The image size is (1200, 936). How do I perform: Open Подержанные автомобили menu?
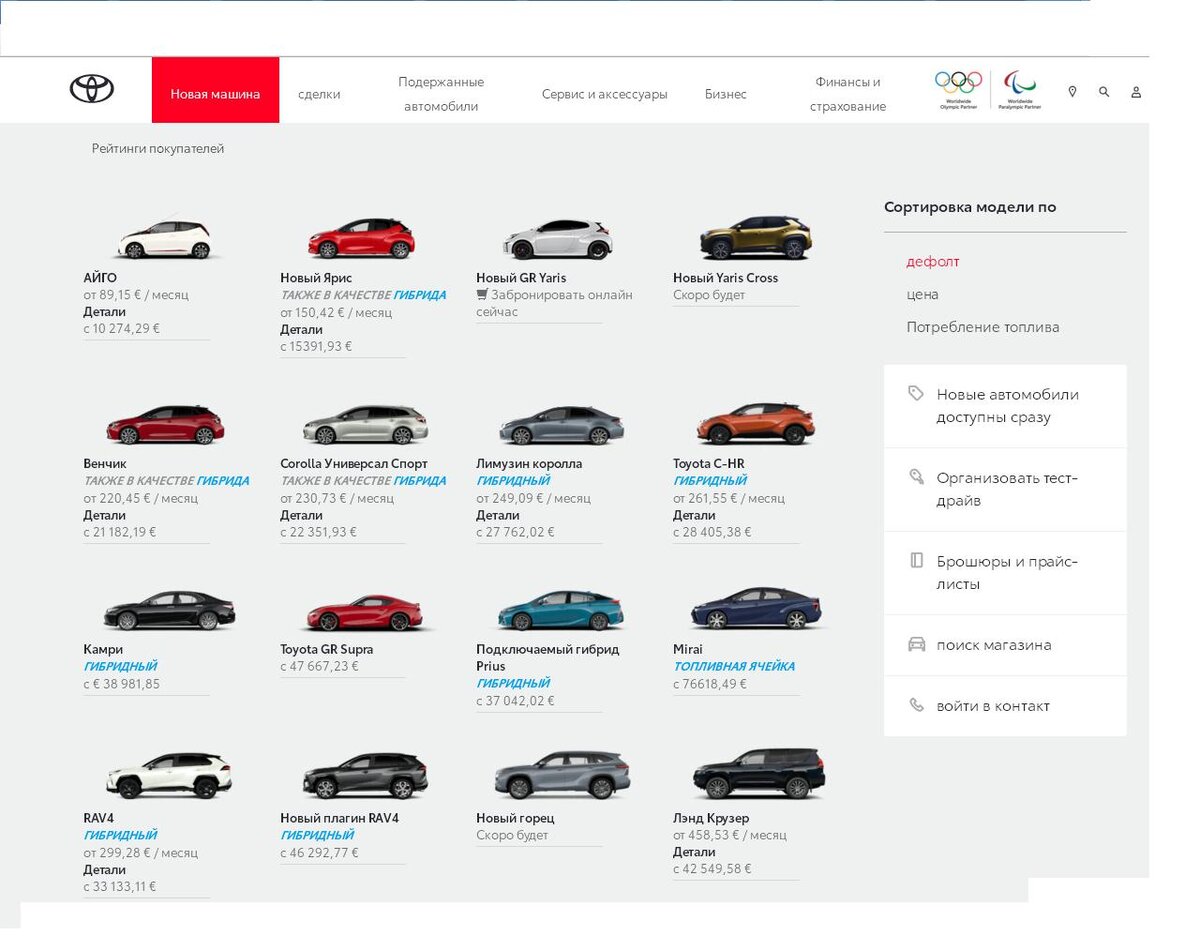pyautogui.click(x=441, y=94)
